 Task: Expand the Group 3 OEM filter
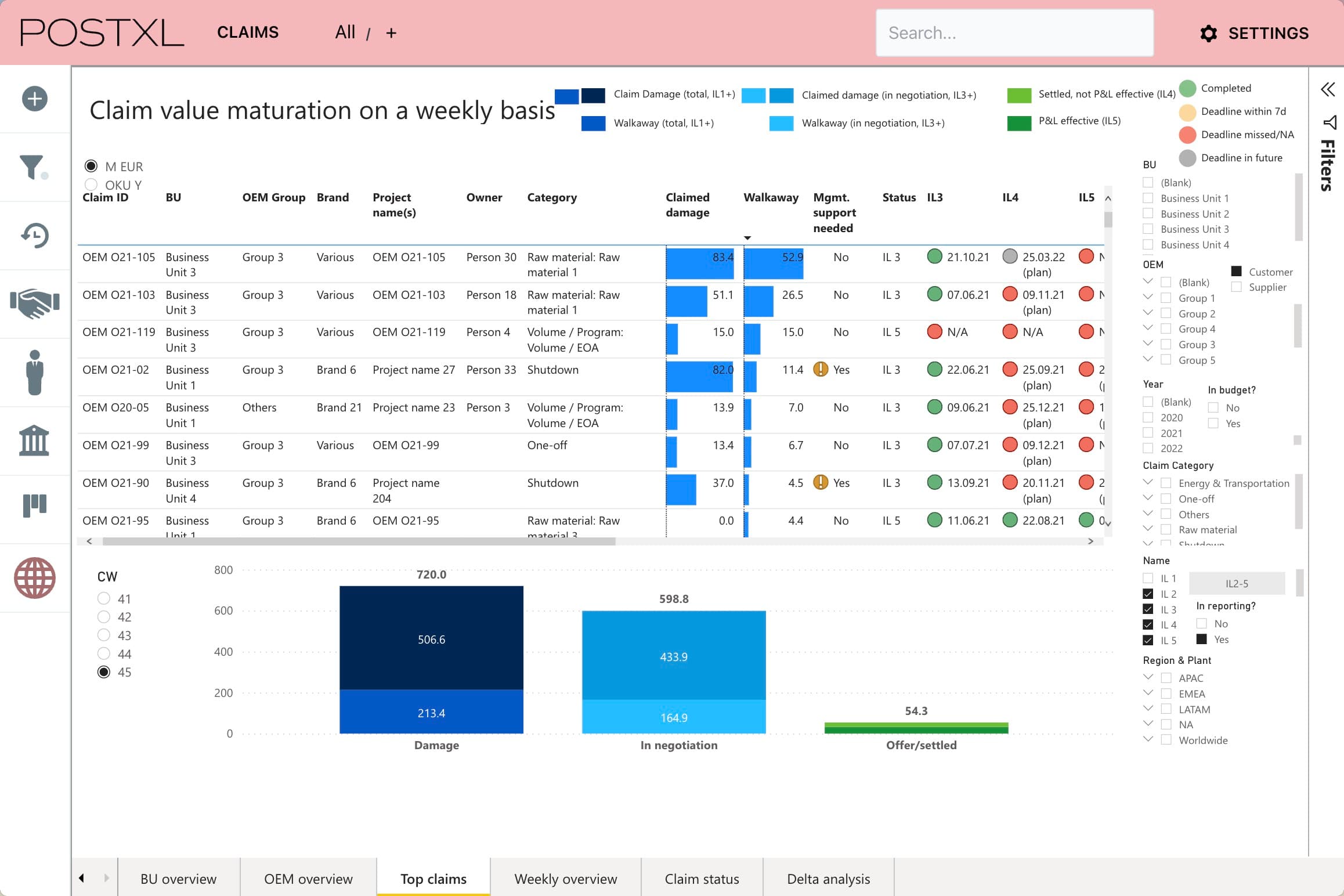pos(1147,344)
